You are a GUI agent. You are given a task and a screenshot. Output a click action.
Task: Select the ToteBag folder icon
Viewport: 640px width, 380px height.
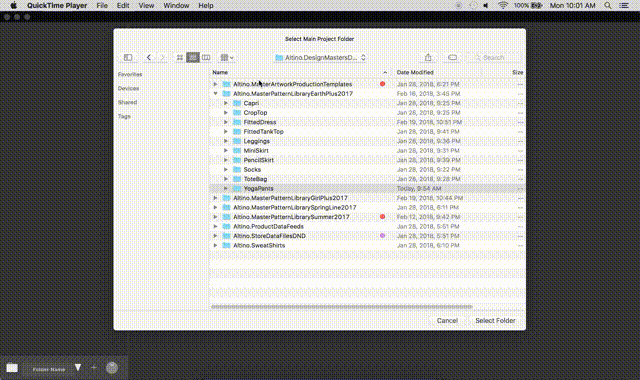(x=237, y=179)
